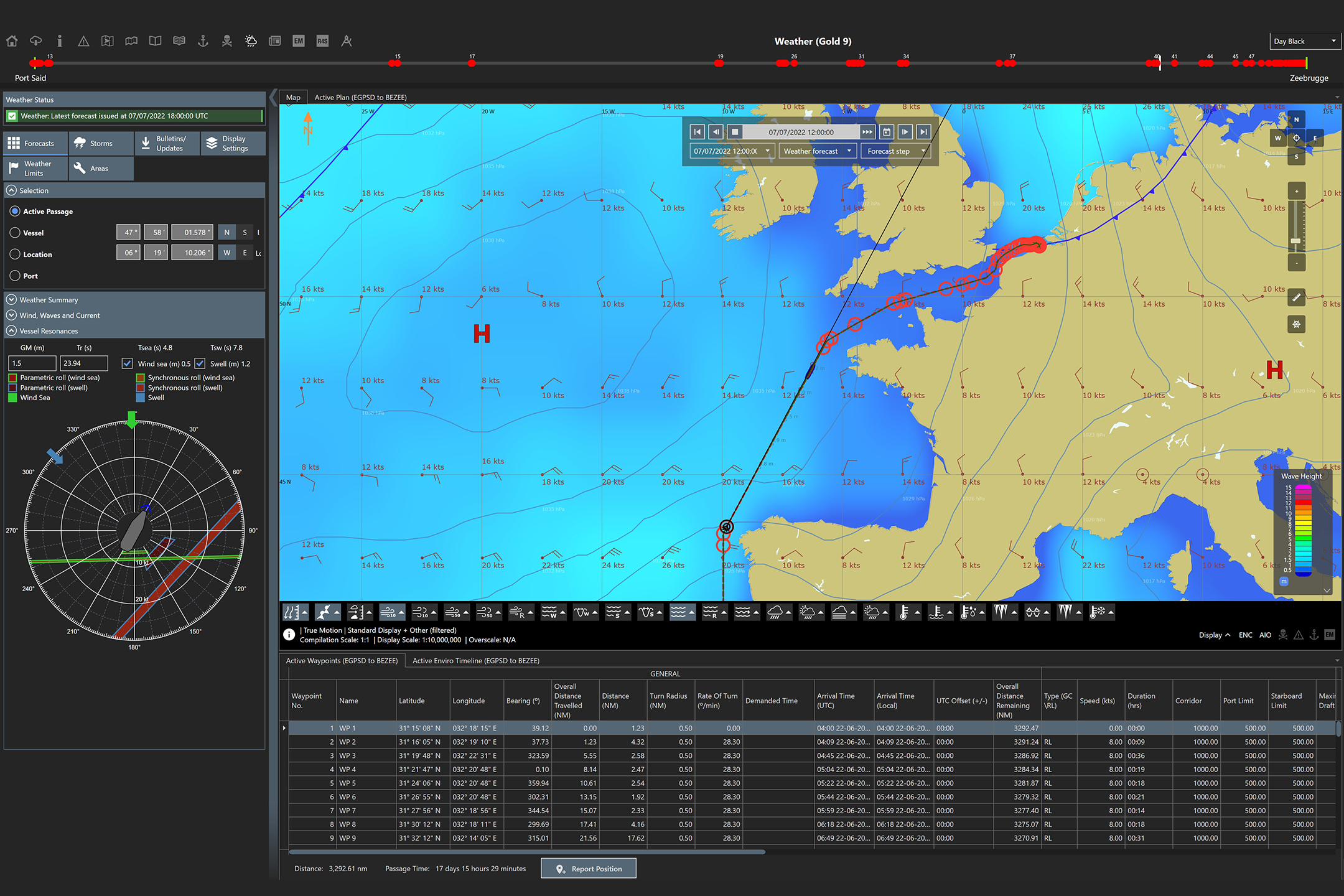Viewport: 1344px width, 896px height.
Task: Click the ruler measure tool on map
Action: 1296,297
